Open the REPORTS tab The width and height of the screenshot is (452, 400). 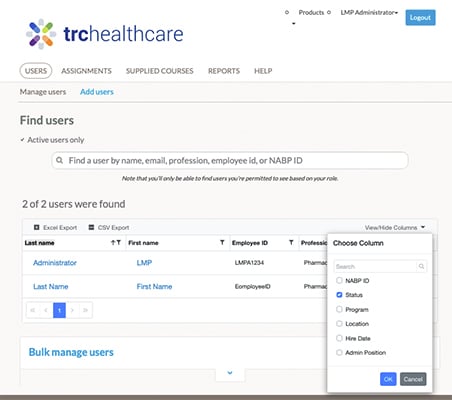(224, 71)
